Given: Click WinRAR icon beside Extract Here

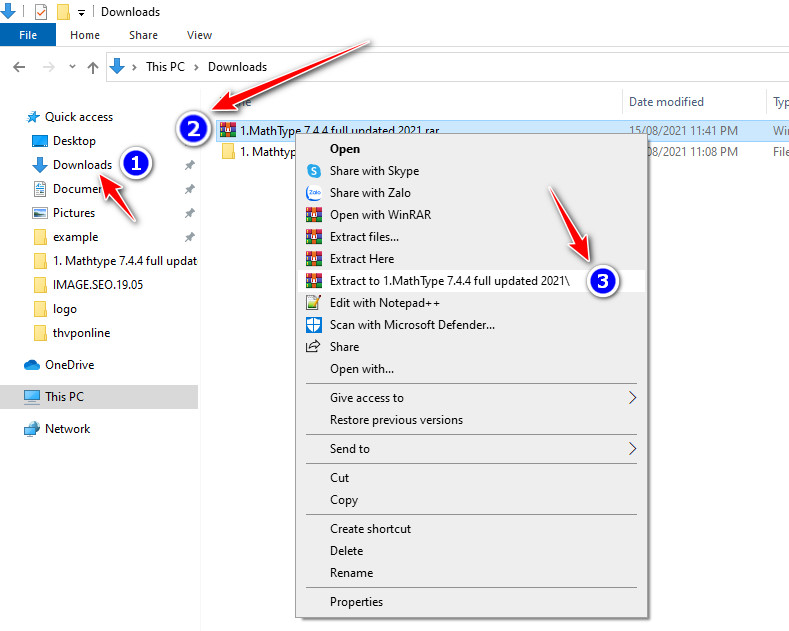Looking at the screenshot, I should coord(313,259).
